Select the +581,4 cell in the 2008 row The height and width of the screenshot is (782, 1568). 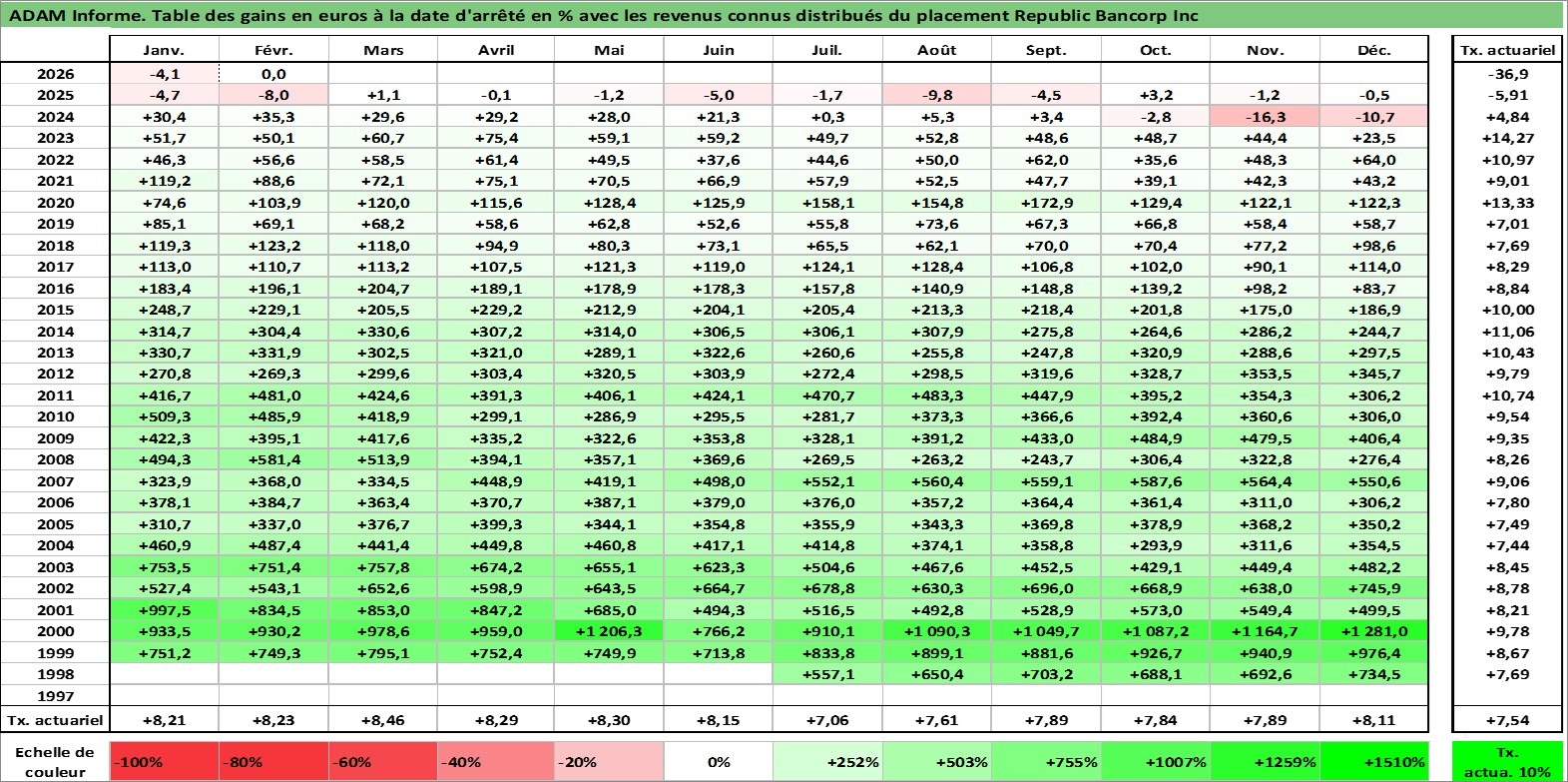pos(273,459)
